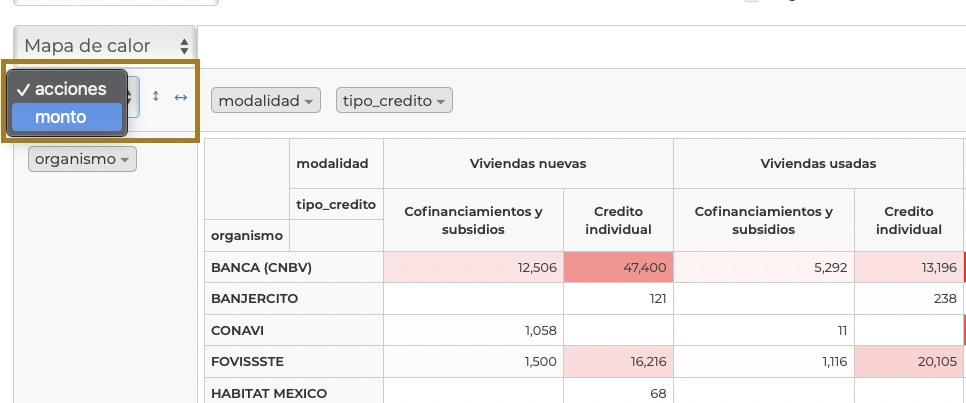Click the organismo header cell in the table
Screen dimensions: 966x403
tap(246, 235)
